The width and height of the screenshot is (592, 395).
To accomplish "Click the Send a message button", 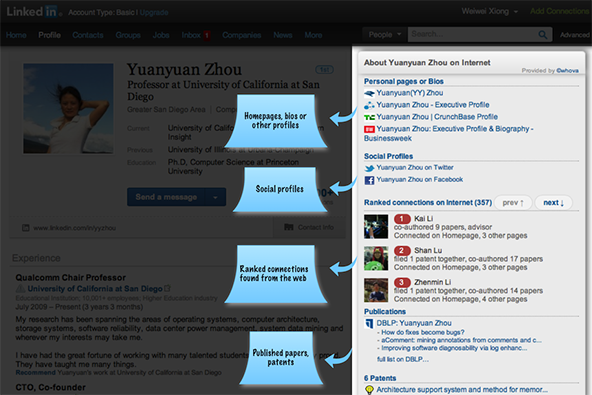I will tap(166, 197).
